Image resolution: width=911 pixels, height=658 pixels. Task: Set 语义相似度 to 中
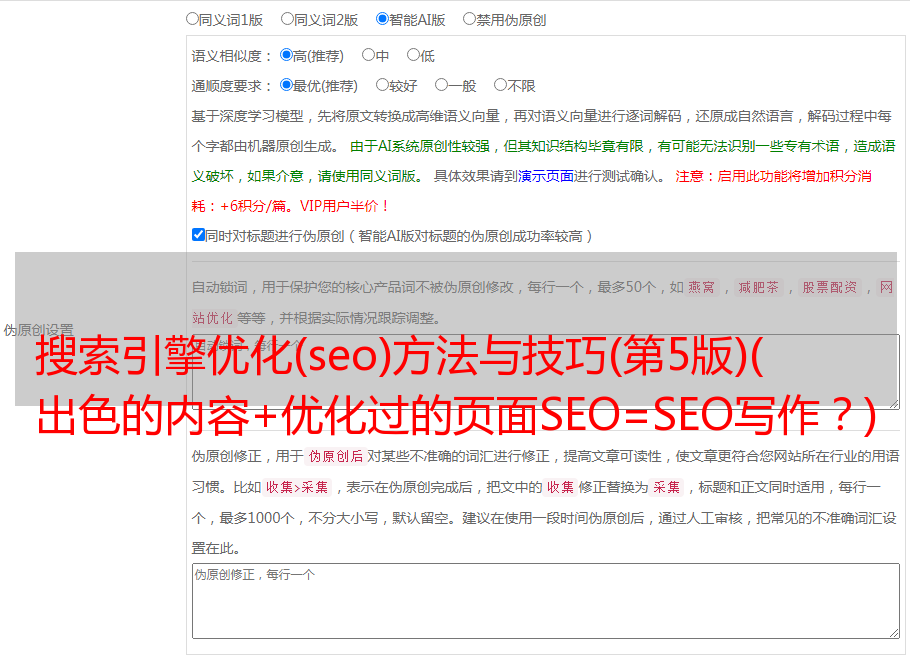pos(368,55)
